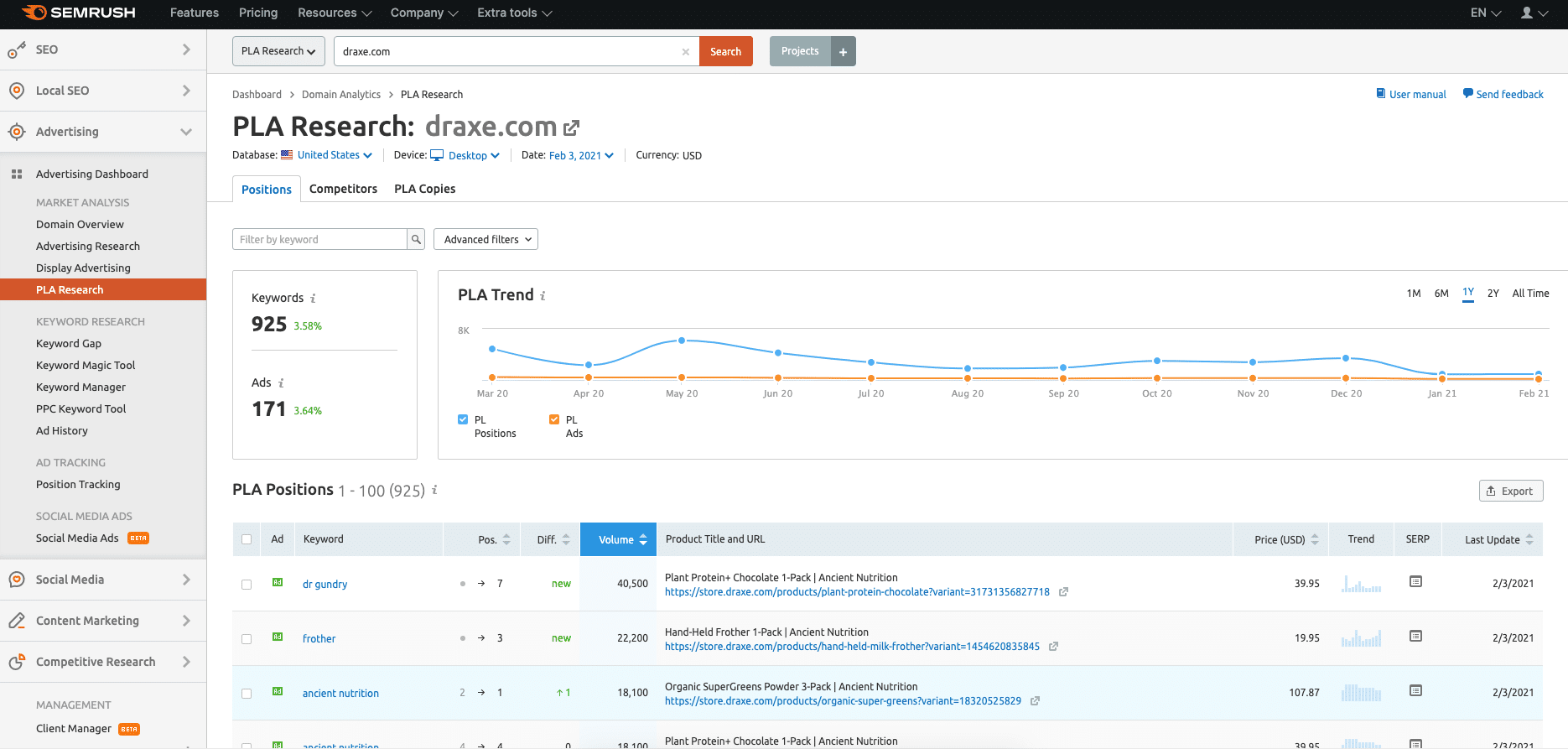Click the trend chart for frother

(1361, 638)
